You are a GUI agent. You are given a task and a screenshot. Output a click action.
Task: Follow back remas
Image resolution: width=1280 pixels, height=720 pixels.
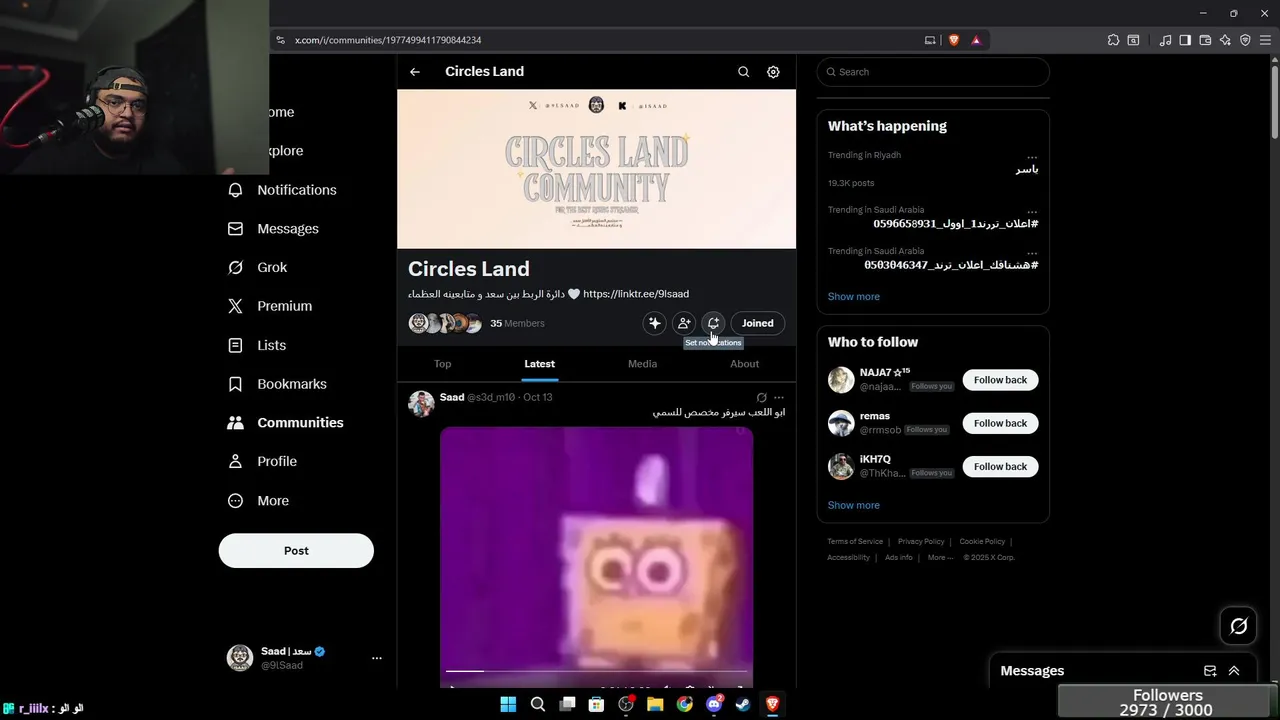click(x=1000, y=423)
